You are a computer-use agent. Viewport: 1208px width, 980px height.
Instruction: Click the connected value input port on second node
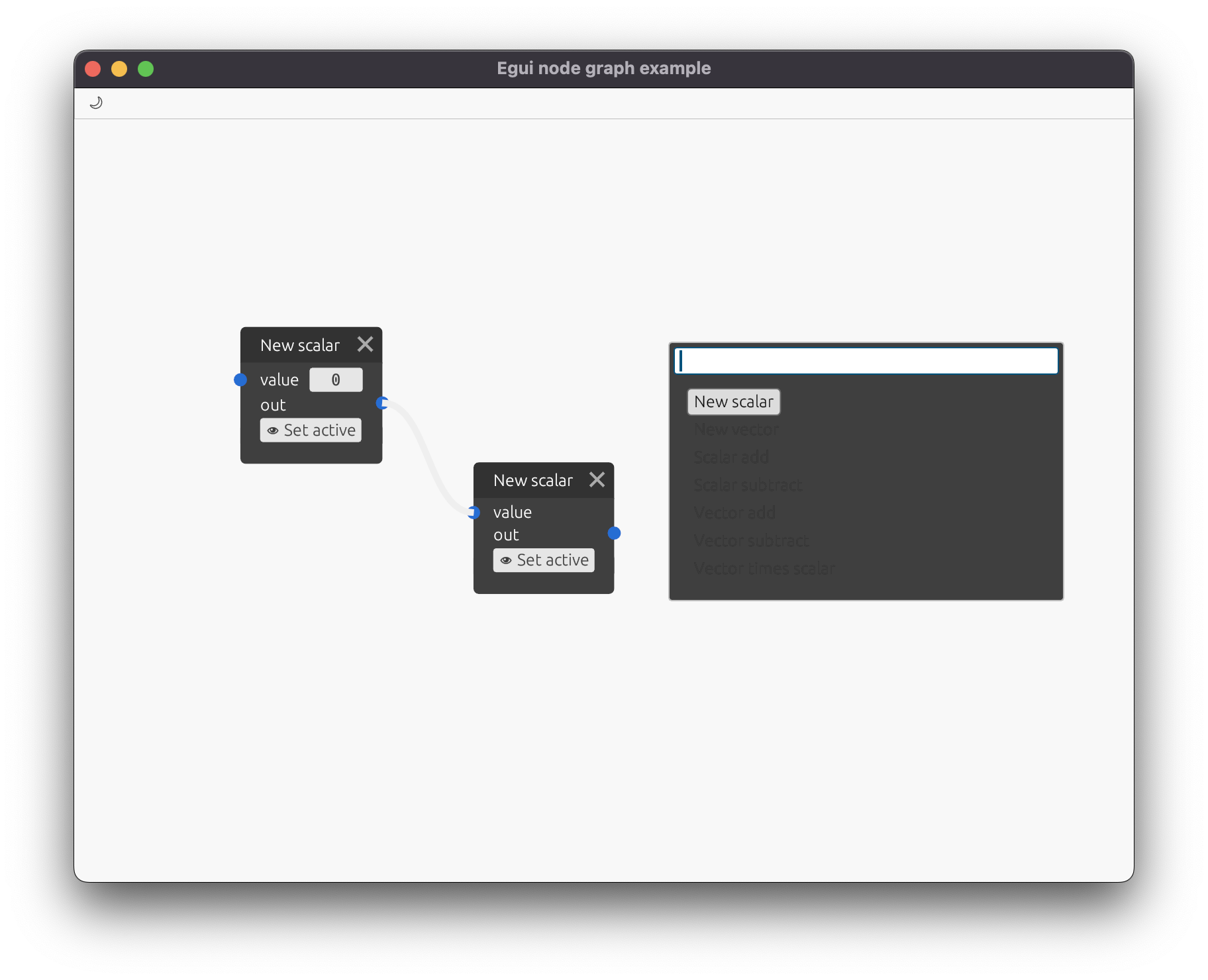tap(474, 512)
